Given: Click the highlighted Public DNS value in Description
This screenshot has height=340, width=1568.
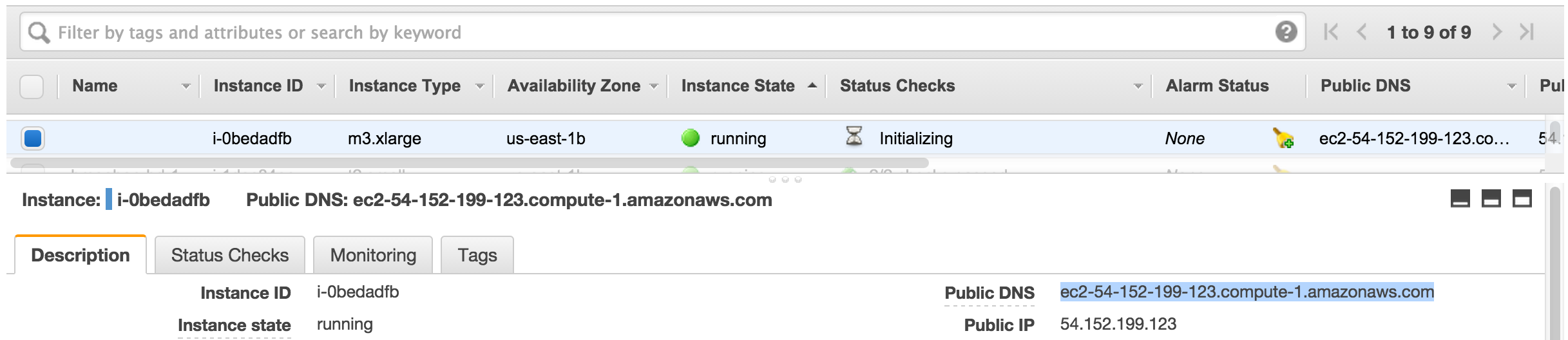Looking at the screenshot, I should pyautogui.click(x=1247, y=292).
